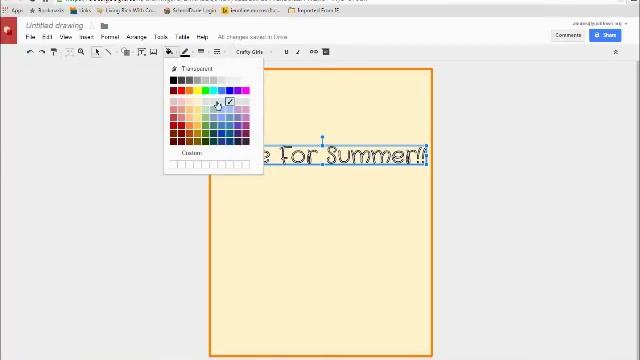Viewport: 640px width, 360px height.
Task: Click the Zoom to fit icon
Action: 69,52
